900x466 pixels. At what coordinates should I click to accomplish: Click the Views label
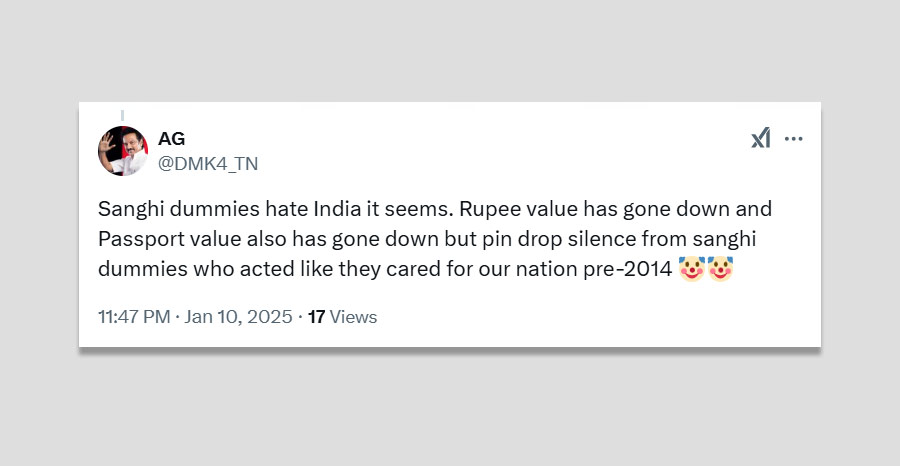[353, 317]
